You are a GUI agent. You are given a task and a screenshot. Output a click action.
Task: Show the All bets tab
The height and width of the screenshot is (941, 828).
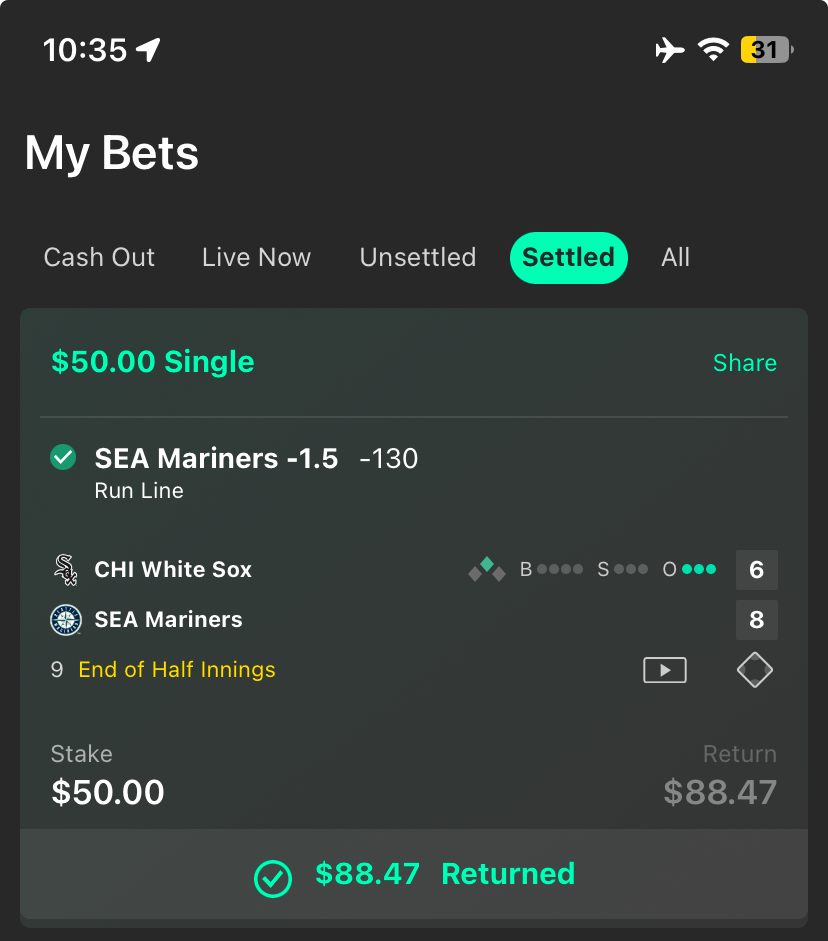point(676,257)
